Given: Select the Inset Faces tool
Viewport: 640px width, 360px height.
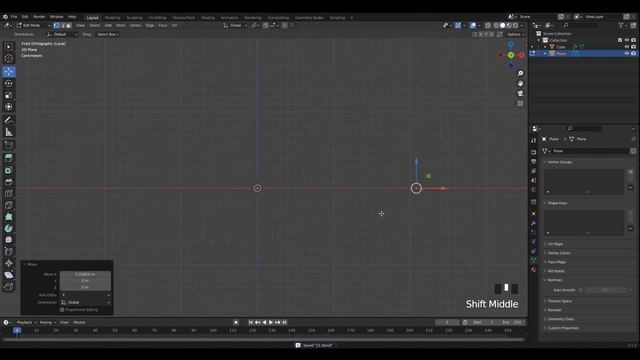Looking at the screenshot, I should tap(9, 170).
